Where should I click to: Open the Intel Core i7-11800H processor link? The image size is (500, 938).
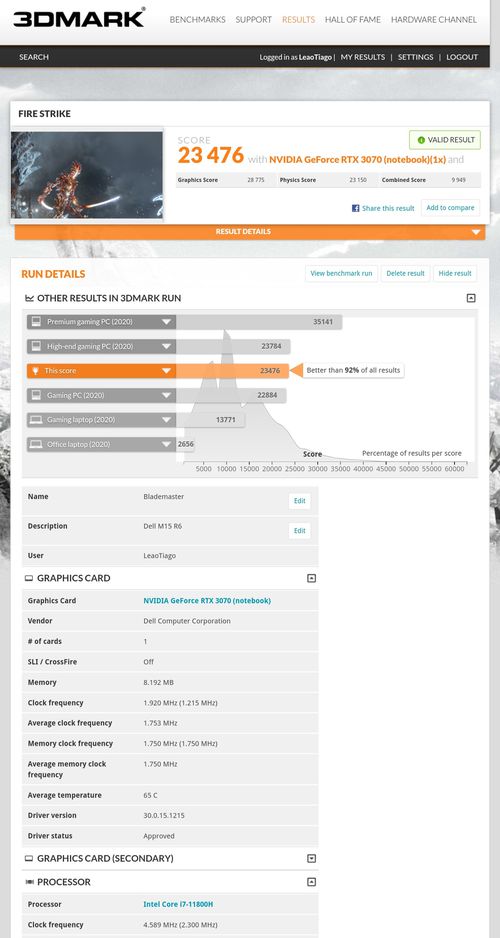178,904
